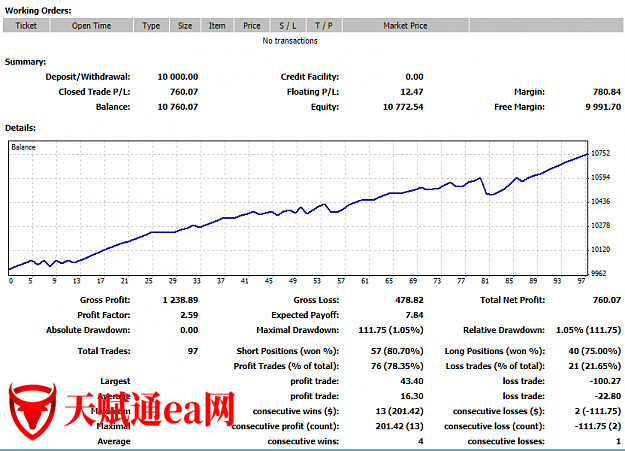Image resolution: width=625 pixels, height=451 pixels.
Task: Click the 'No transactions' row text
Action: (290, 41)
